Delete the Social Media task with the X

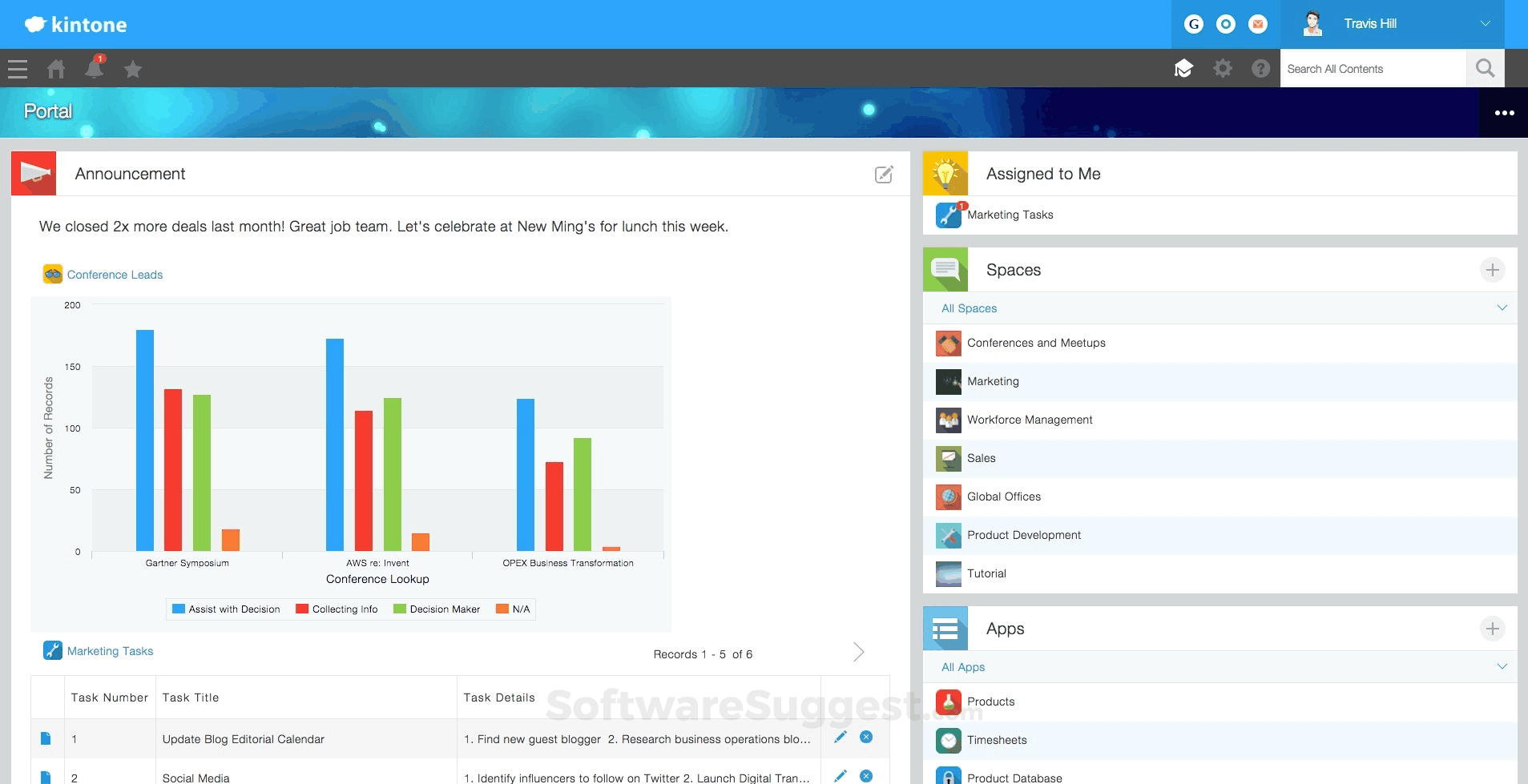(866, 776)
